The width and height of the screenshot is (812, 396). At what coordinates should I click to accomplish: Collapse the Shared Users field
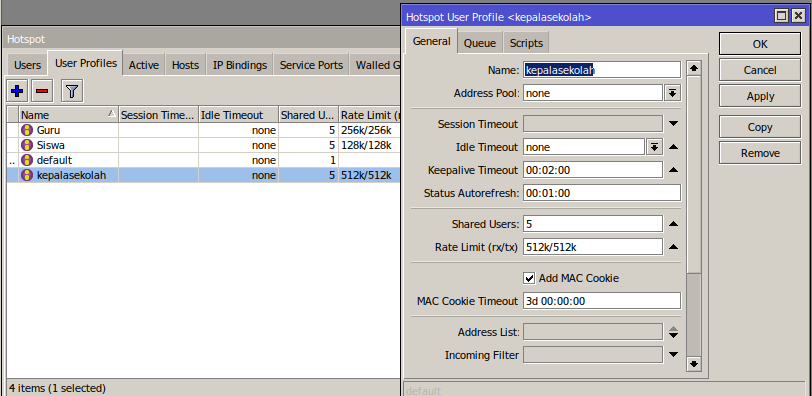[x=673, y=224]
